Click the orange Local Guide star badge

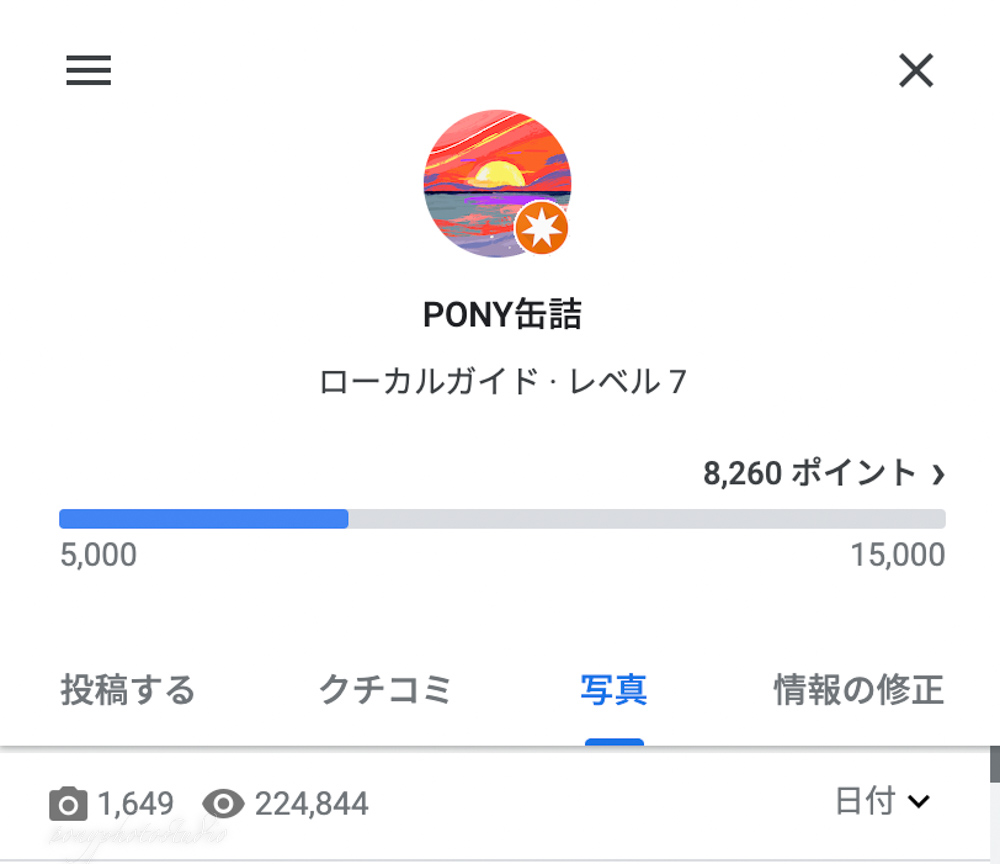click(541, 228)
